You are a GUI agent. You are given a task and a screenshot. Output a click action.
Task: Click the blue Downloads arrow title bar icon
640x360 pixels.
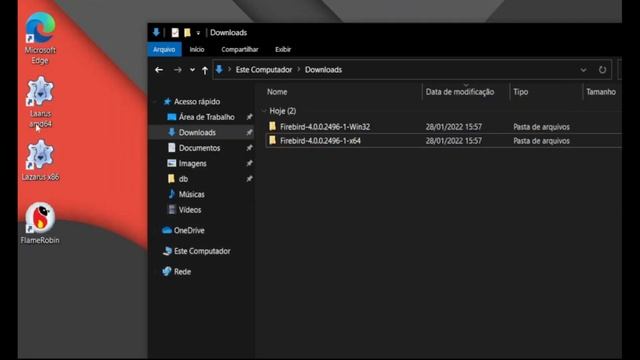click(x=156, y=32)
